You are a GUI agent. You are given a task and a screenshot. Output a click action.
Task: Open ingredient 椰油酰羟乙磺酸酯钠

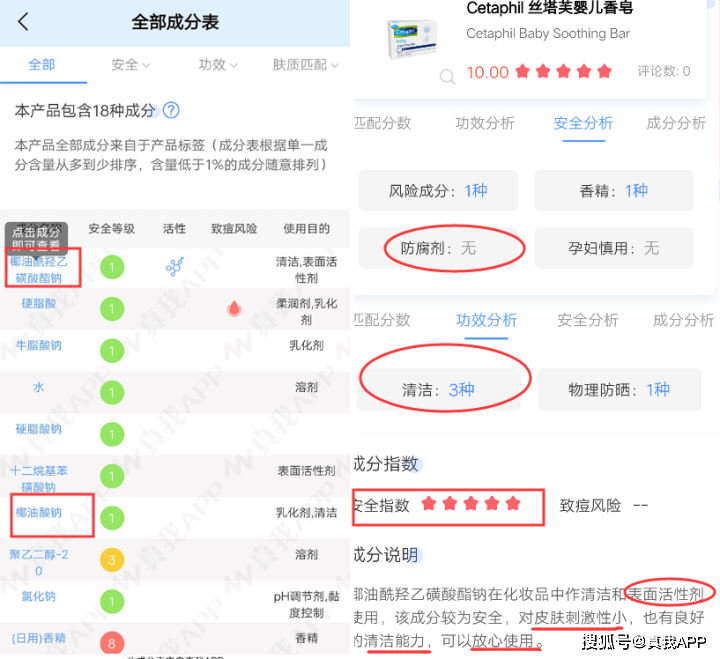(39, 270)
